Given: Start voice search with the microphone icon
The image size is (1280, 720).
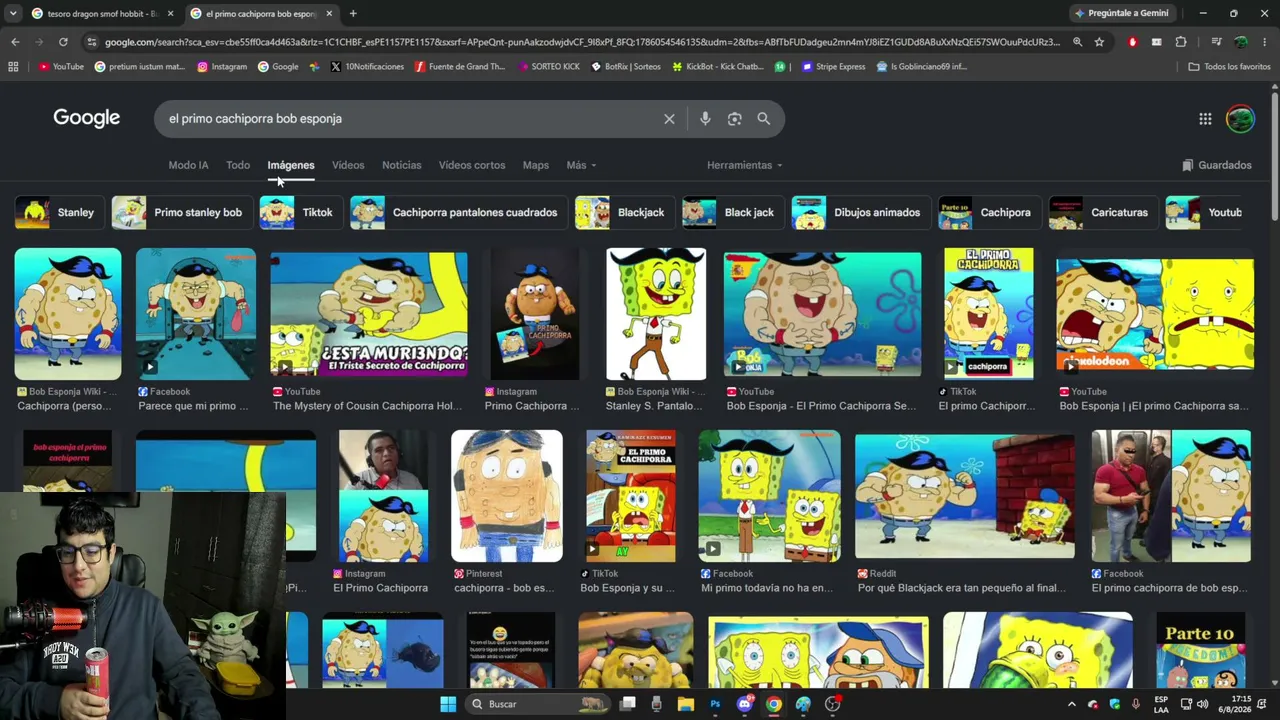Looking at the screenshot, I should (705, 119).
